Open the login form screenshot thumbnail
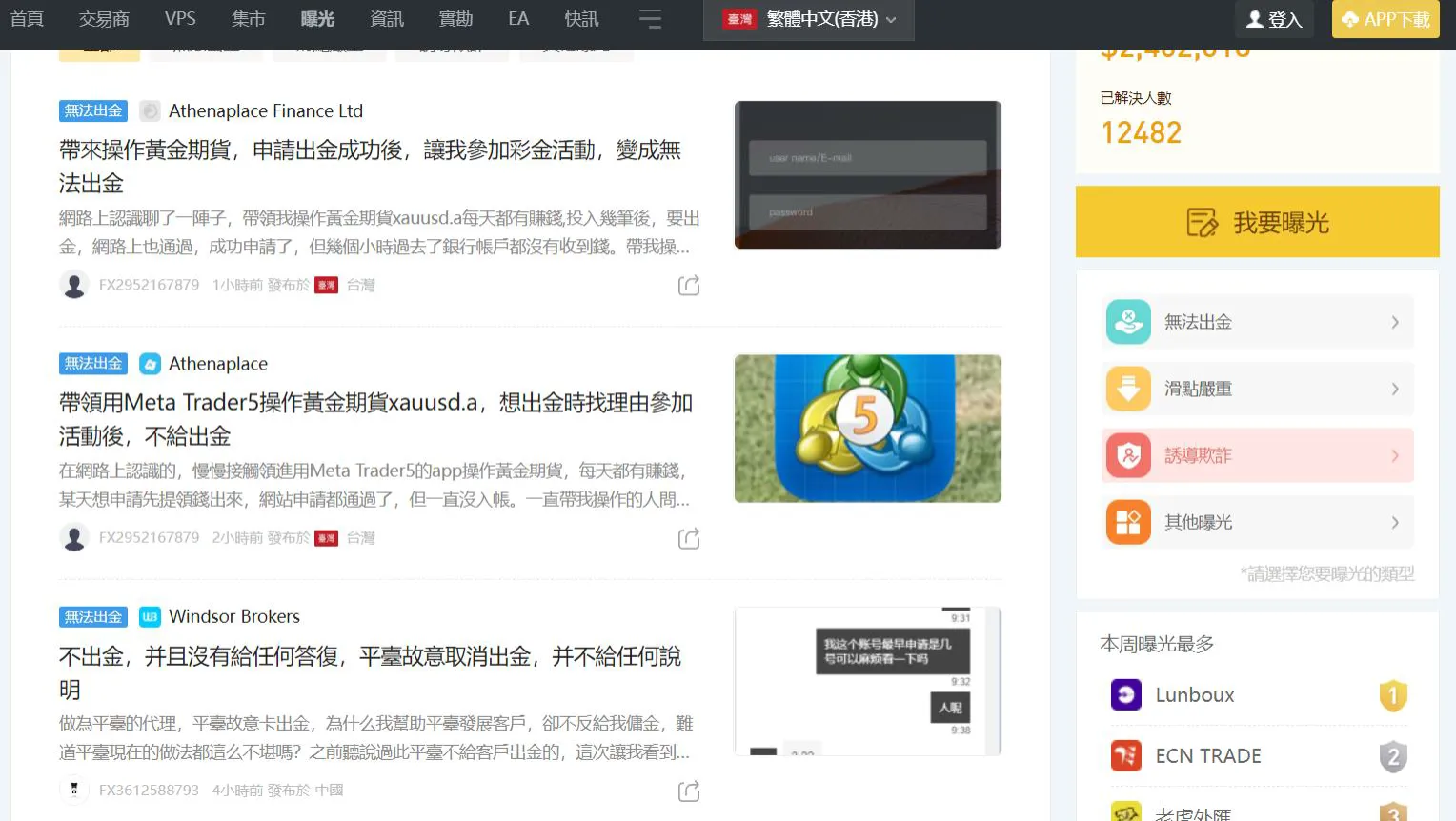 pyautogui.click(x=868, y=175)
